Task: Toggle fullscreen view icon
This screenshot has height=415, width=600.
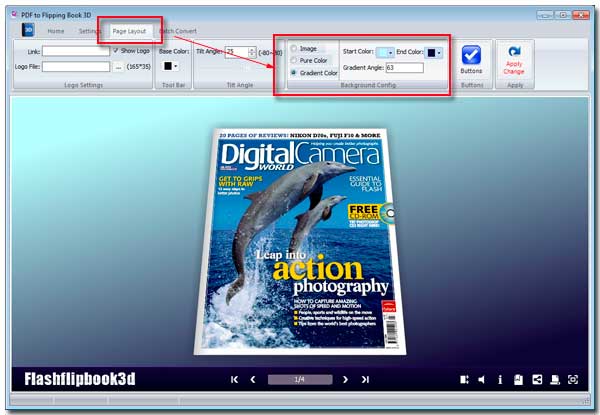Action: tap(573, 379)
